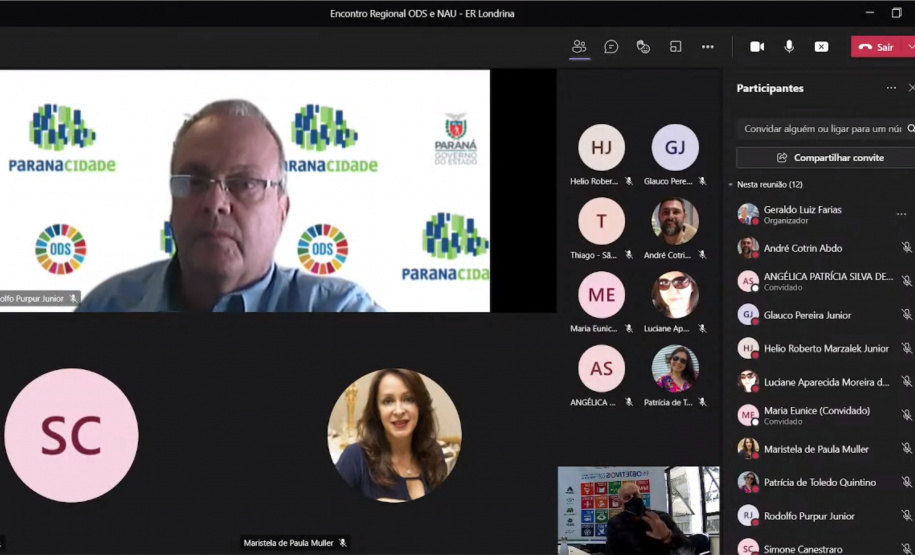Toggle the camera on or off
915x555 pixels.
tap(757, 47)
